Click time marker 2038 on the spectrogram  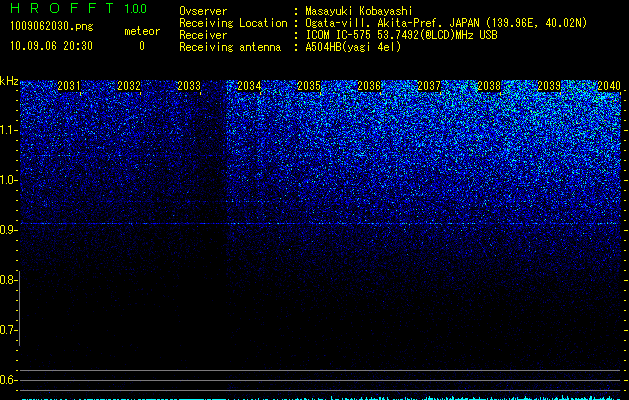(x=489, y=86)
